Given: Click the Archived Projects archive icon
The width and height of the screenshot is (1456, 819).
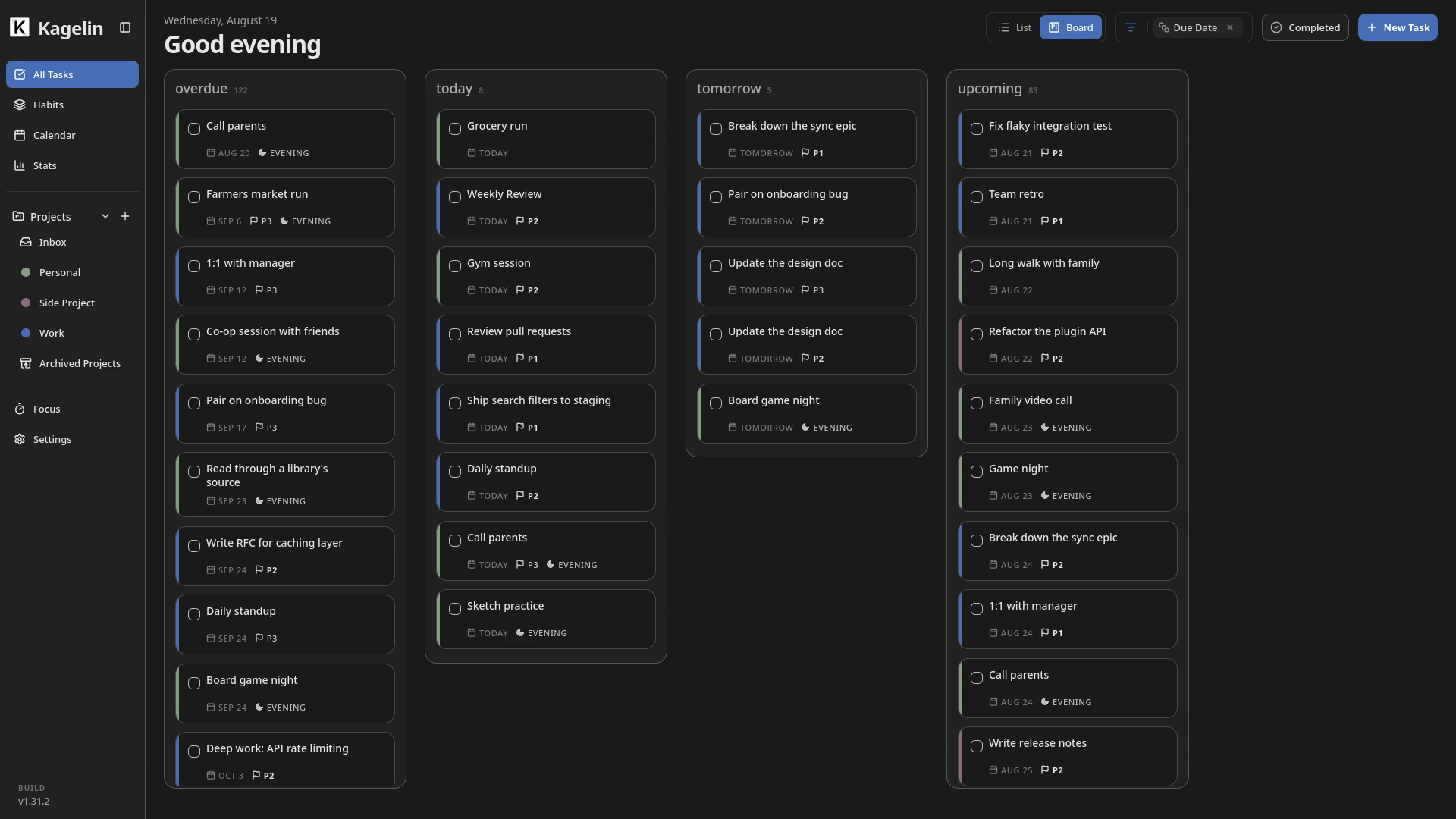Looking at the screenshot, I should (x=26, y=363).
